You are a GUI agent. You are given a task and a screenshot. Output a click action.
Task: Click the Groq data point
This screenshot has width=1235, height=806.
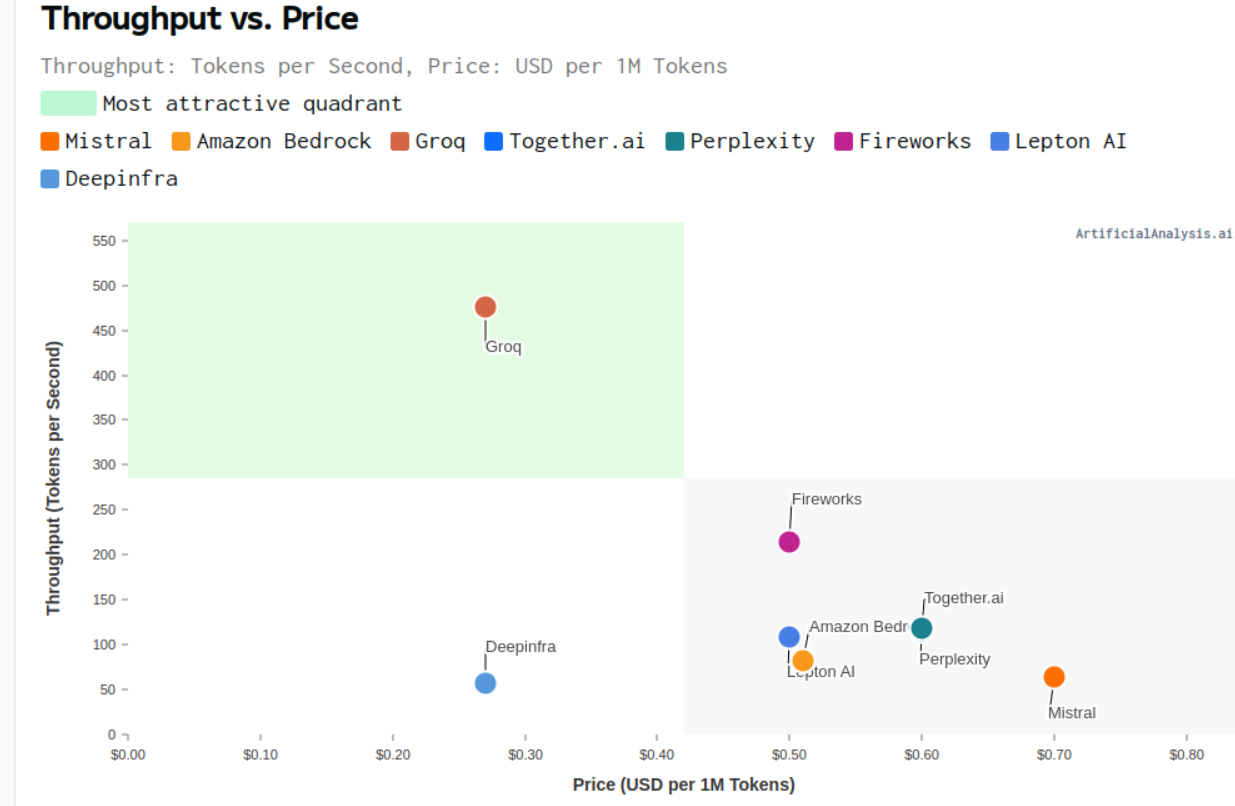pos(485,307)
